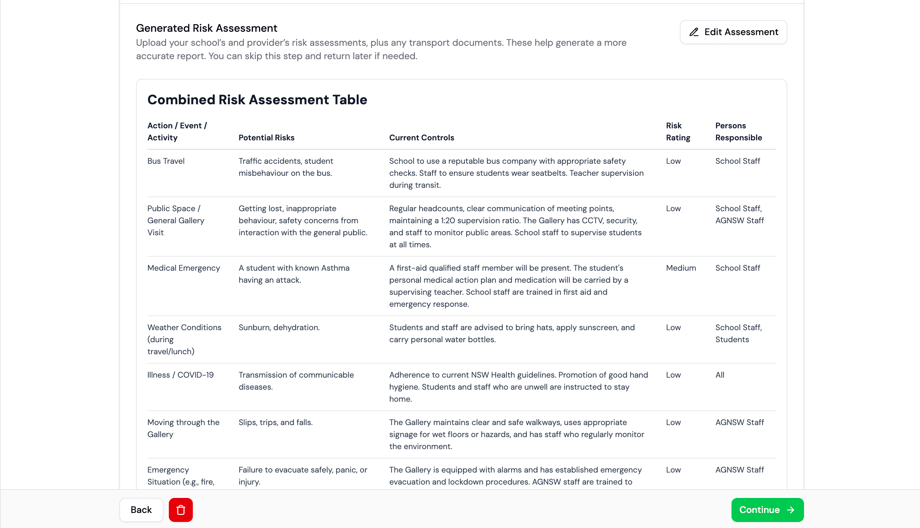This screenshot has height=528, width=920.
Task: Click the Combined Risk Assessment Table heading
Action: pos(257,100)
